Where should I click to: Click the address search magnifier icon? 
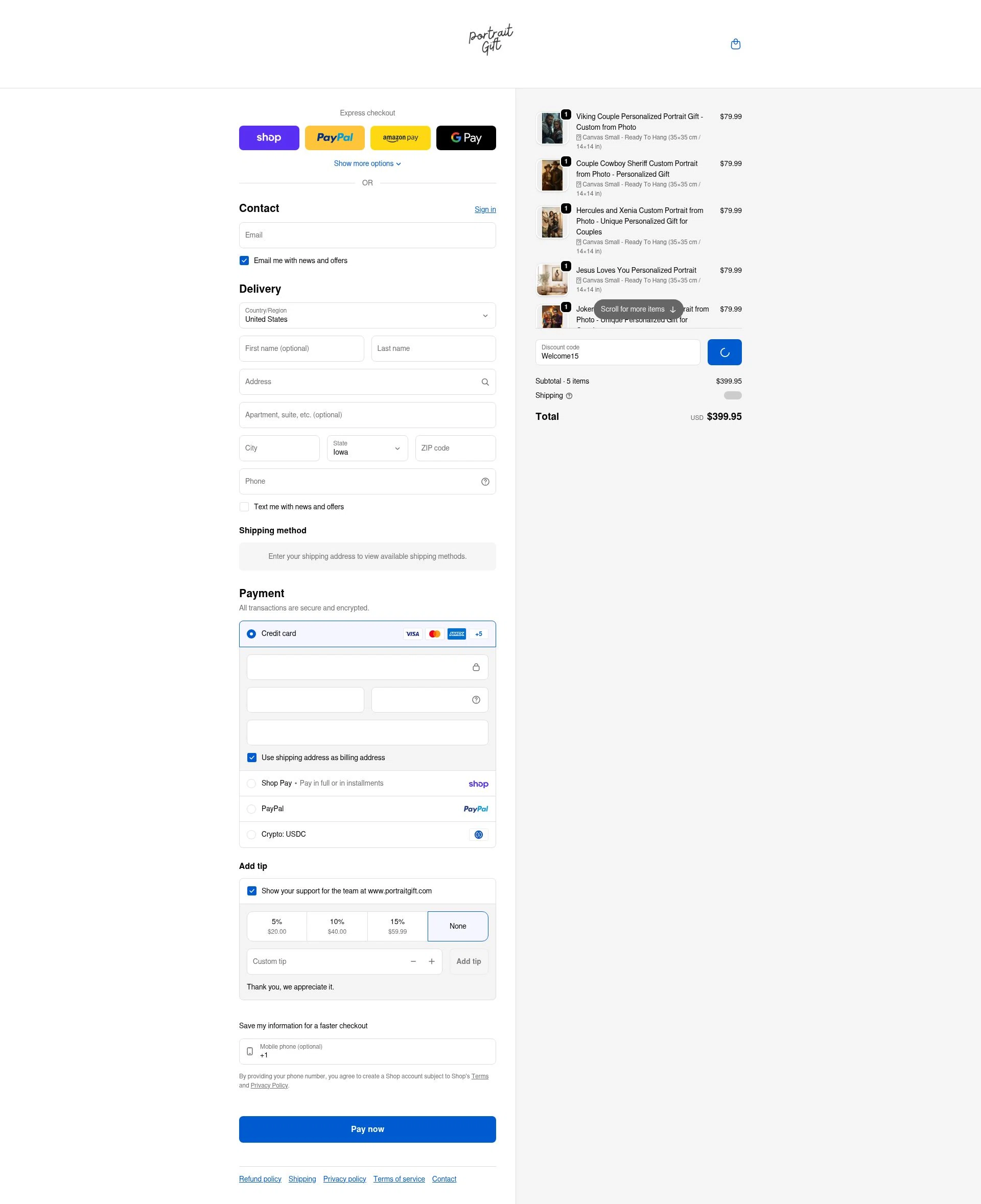tap(485, 382)
